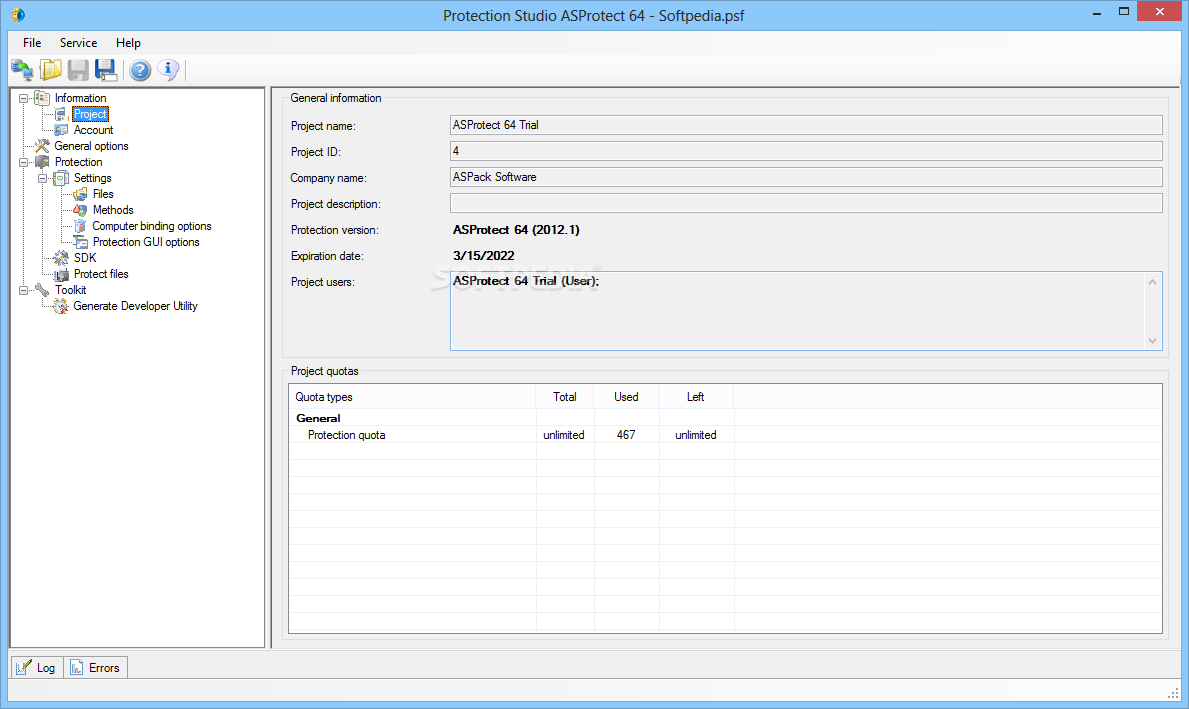
Task: Click the unlimited value under Left
Action: click(x=696, y=435)
